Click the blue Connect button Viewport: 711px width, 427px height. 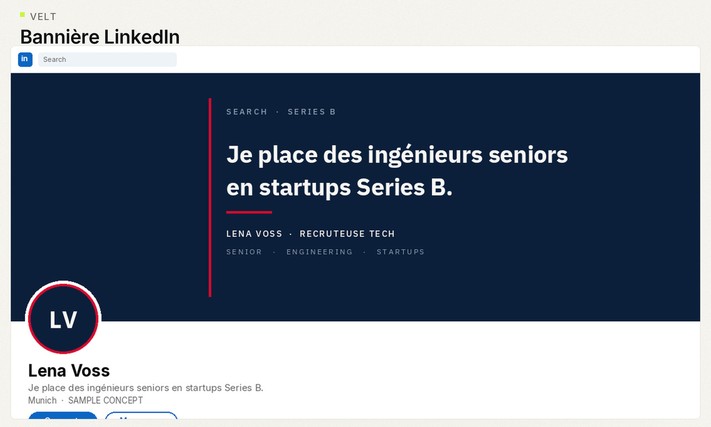click(x=63, y=416)
